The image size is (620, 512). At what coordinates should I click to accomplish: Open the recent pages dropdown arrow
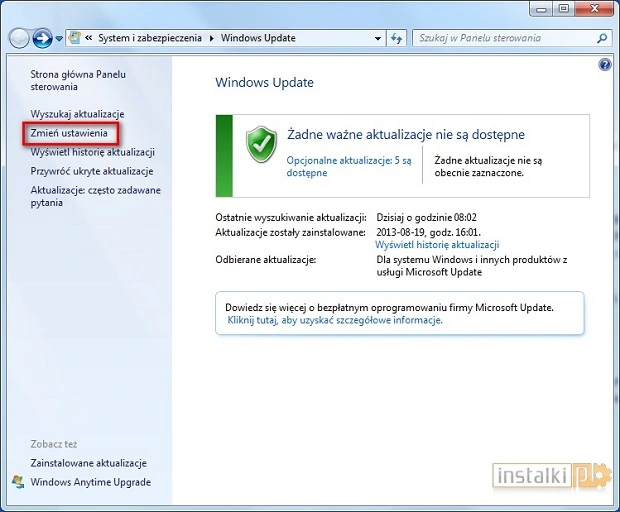coord(59,39)
